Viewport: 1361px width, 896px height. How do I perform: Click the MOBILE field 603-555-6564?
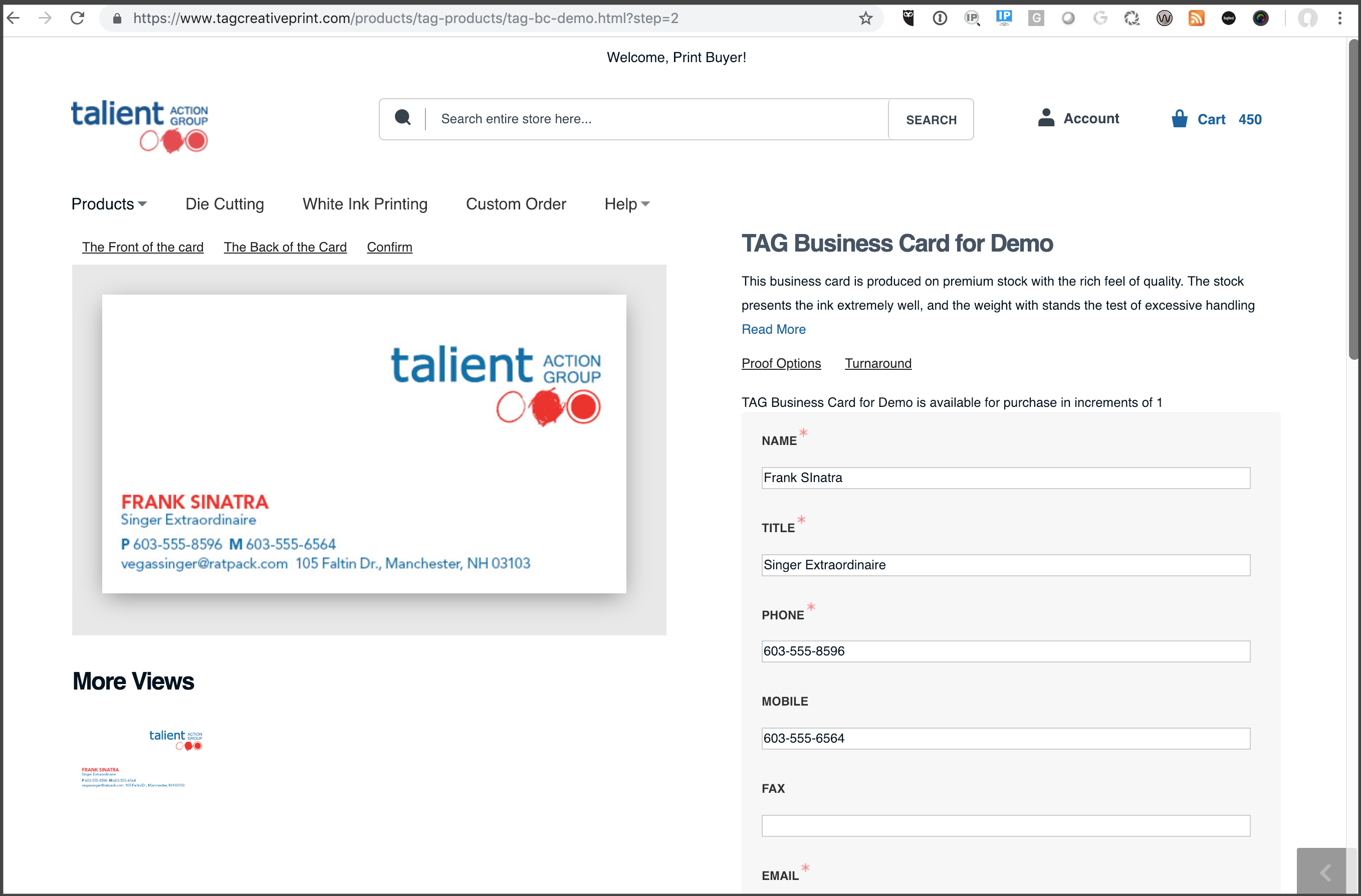click(x=1005, y=738)
